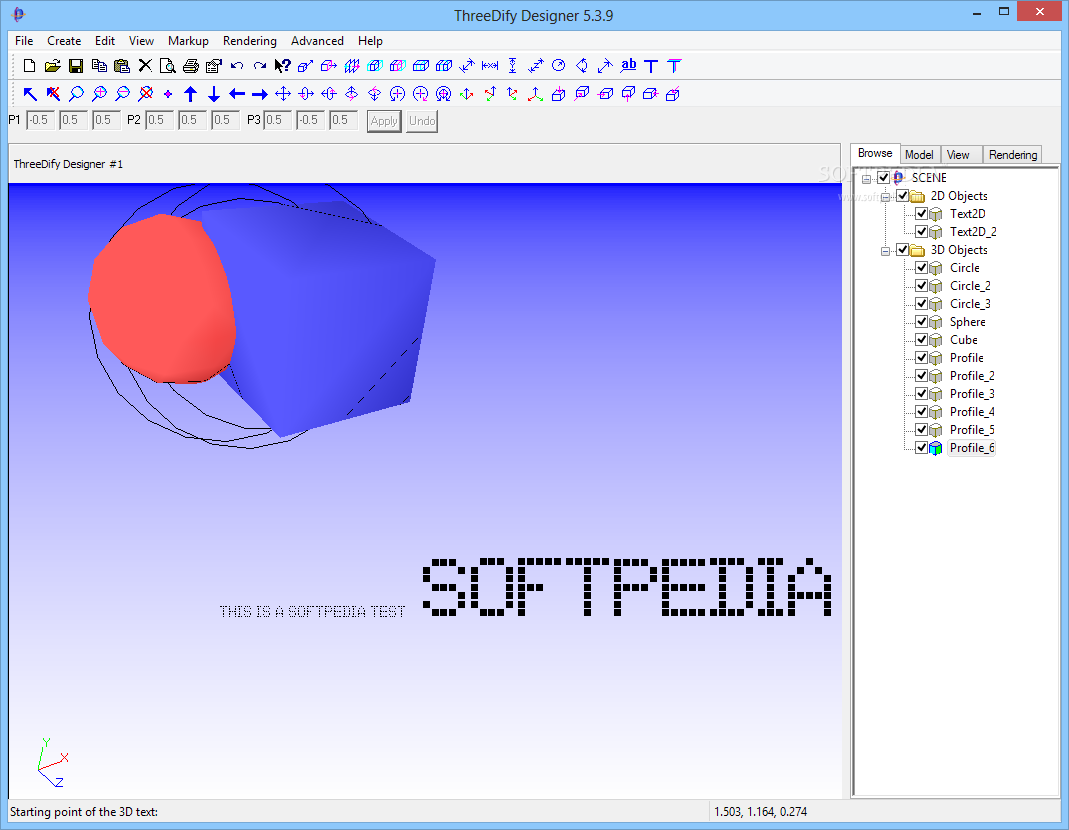Open a file with the folder icon
The image size is (1069, 830).
click(x=52, y=66)
